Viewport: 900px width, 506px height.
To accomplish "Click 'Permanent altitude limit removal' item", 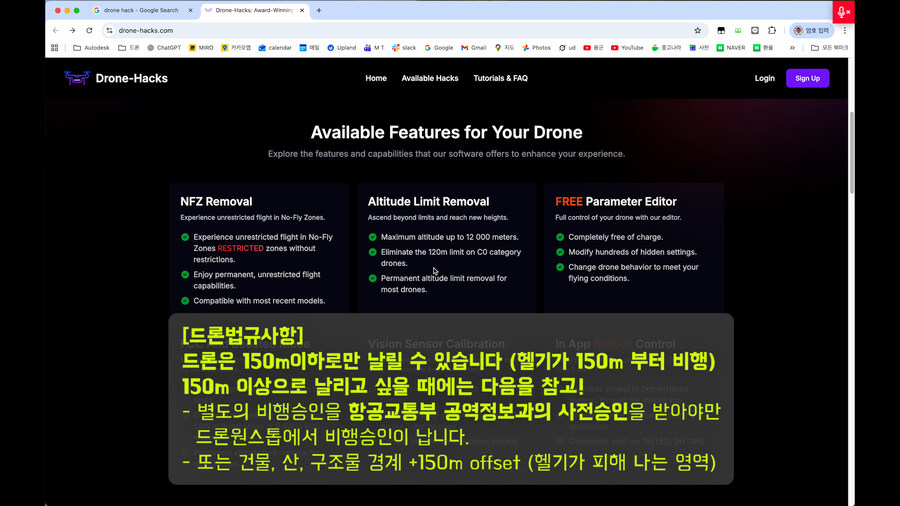I will coord(444,284).
